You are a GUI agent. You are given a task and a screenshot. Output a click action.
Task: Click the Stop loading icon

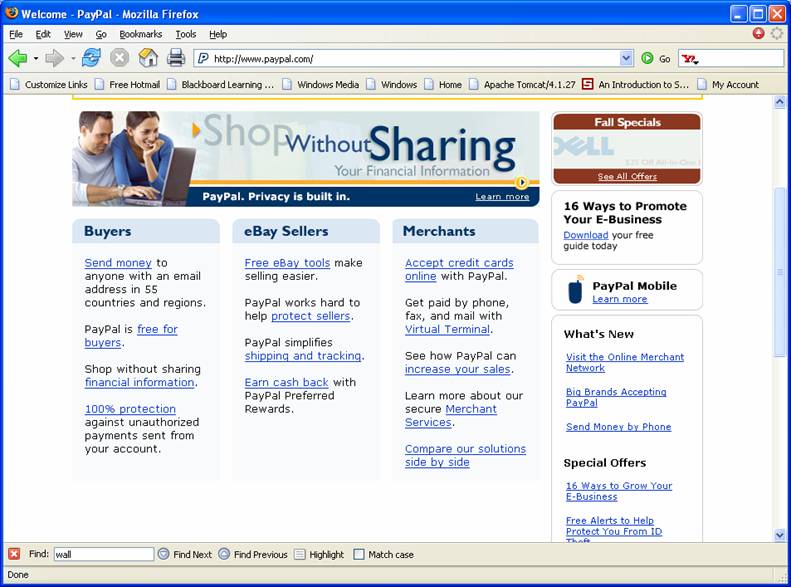120,58
